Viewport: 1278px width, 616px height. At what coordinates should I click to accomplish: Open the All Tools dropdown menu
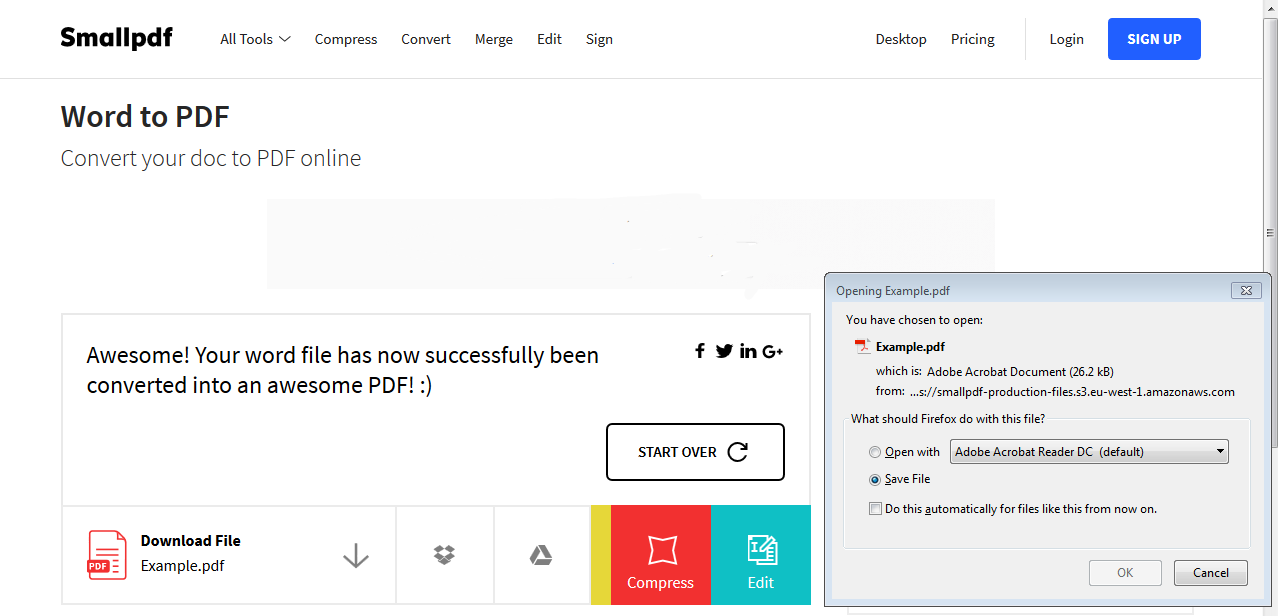(255, 39)
